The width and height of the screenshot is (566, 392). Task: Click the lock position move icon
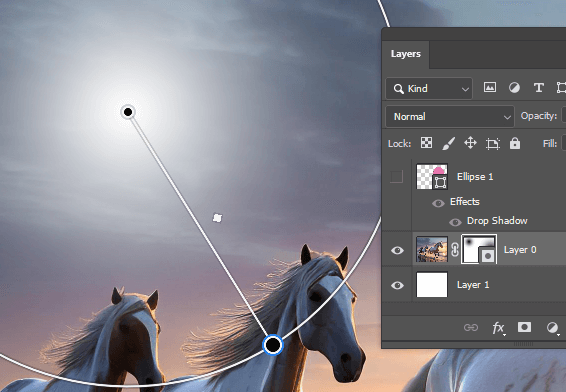(470, 143)
